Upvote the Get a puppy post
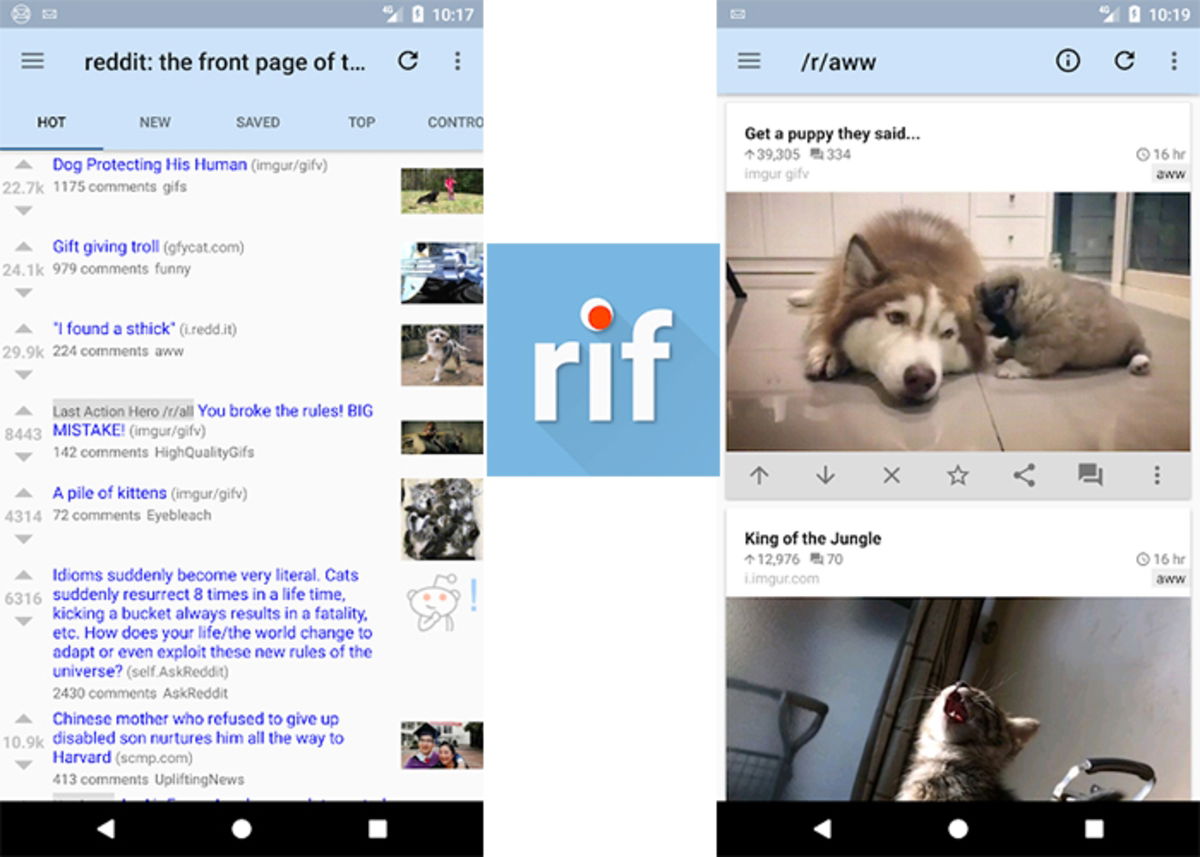The image size is (1200, 857). pyautogui.click(x=759, y=476)
